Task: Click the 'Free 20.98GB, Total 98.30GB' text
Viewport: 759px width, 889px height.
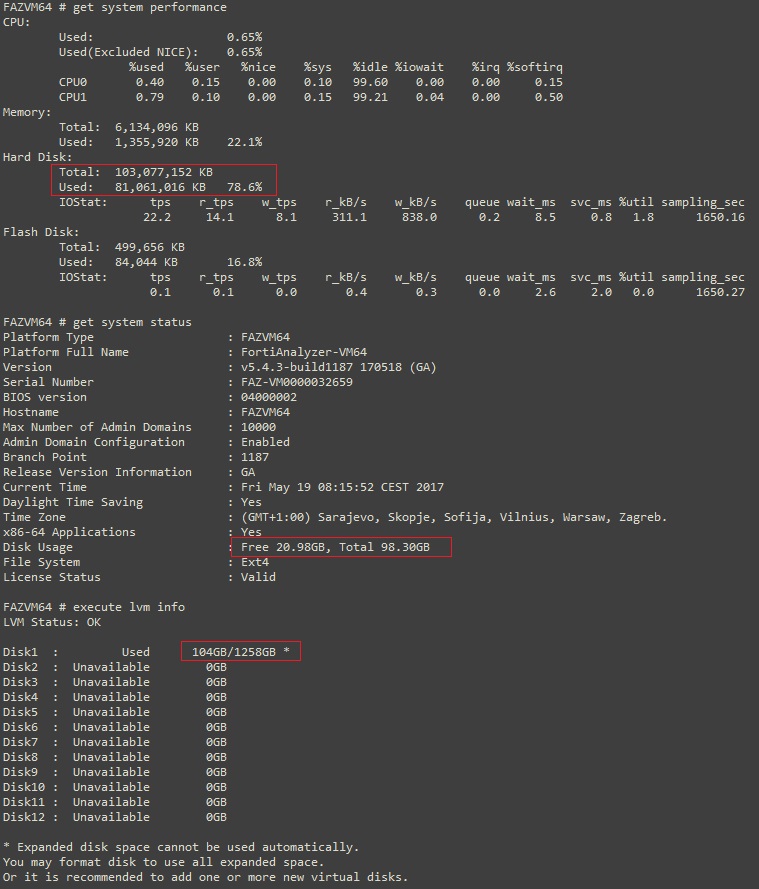Action: coord(335,547)
